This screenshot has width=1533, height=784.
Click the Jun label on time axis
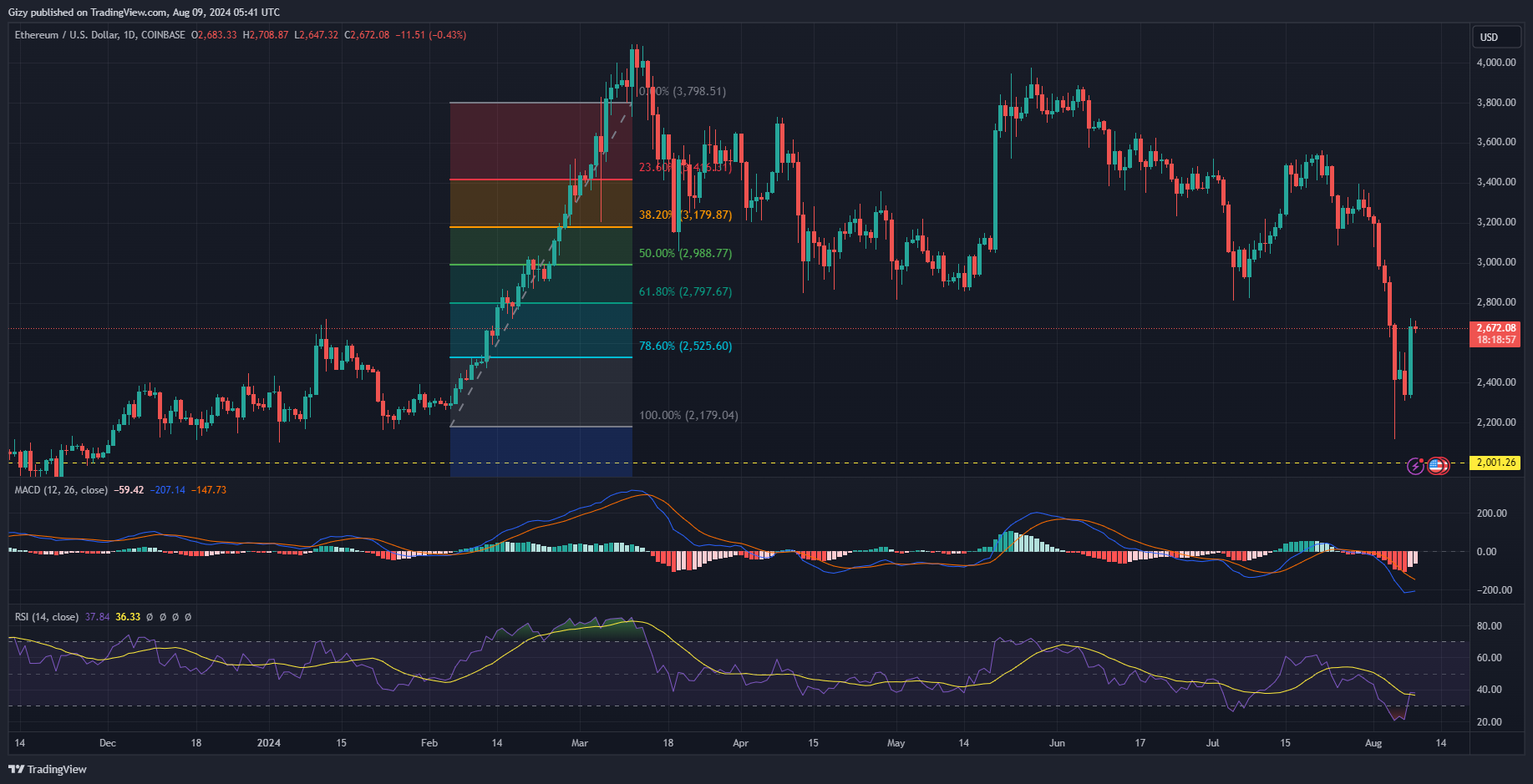click(1057, 743)
